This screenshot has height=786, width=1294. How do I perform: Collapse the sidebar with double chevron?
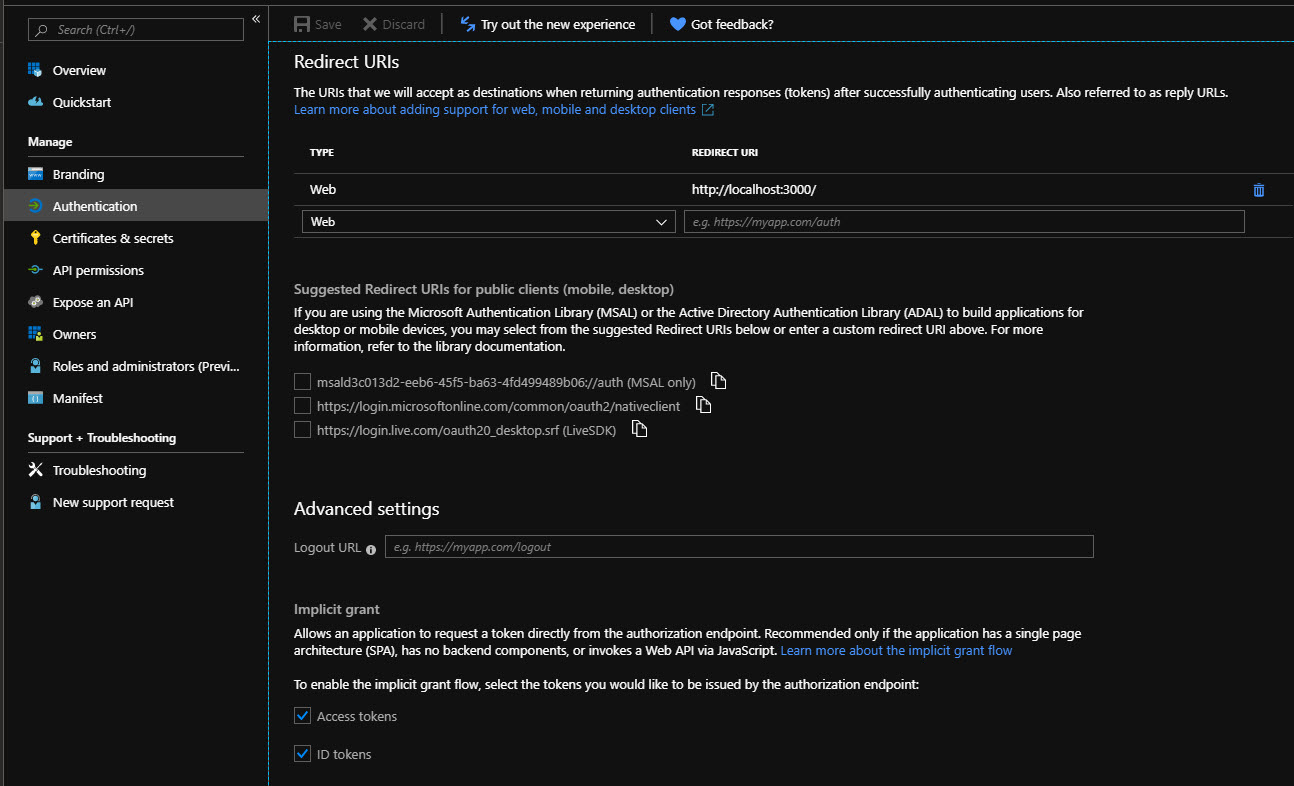[x=256, y=19]
